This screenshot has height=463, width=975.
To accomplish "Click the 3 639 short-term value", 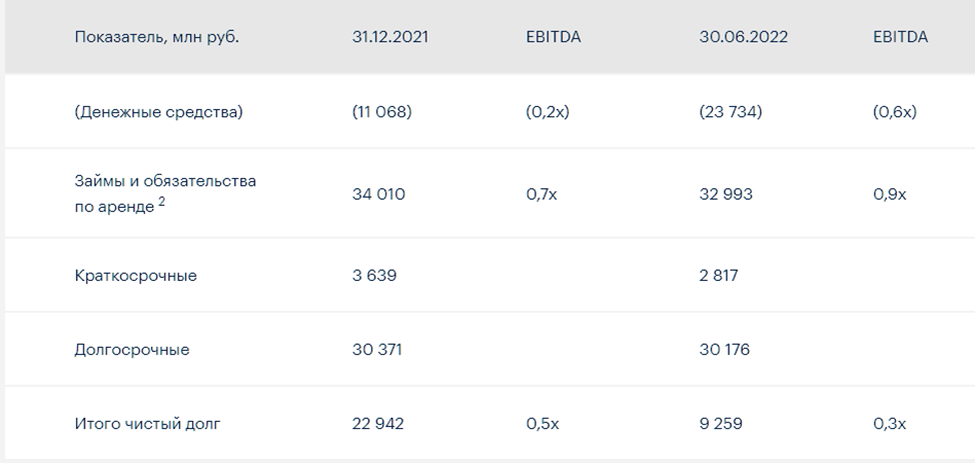I will click(374, 275).
